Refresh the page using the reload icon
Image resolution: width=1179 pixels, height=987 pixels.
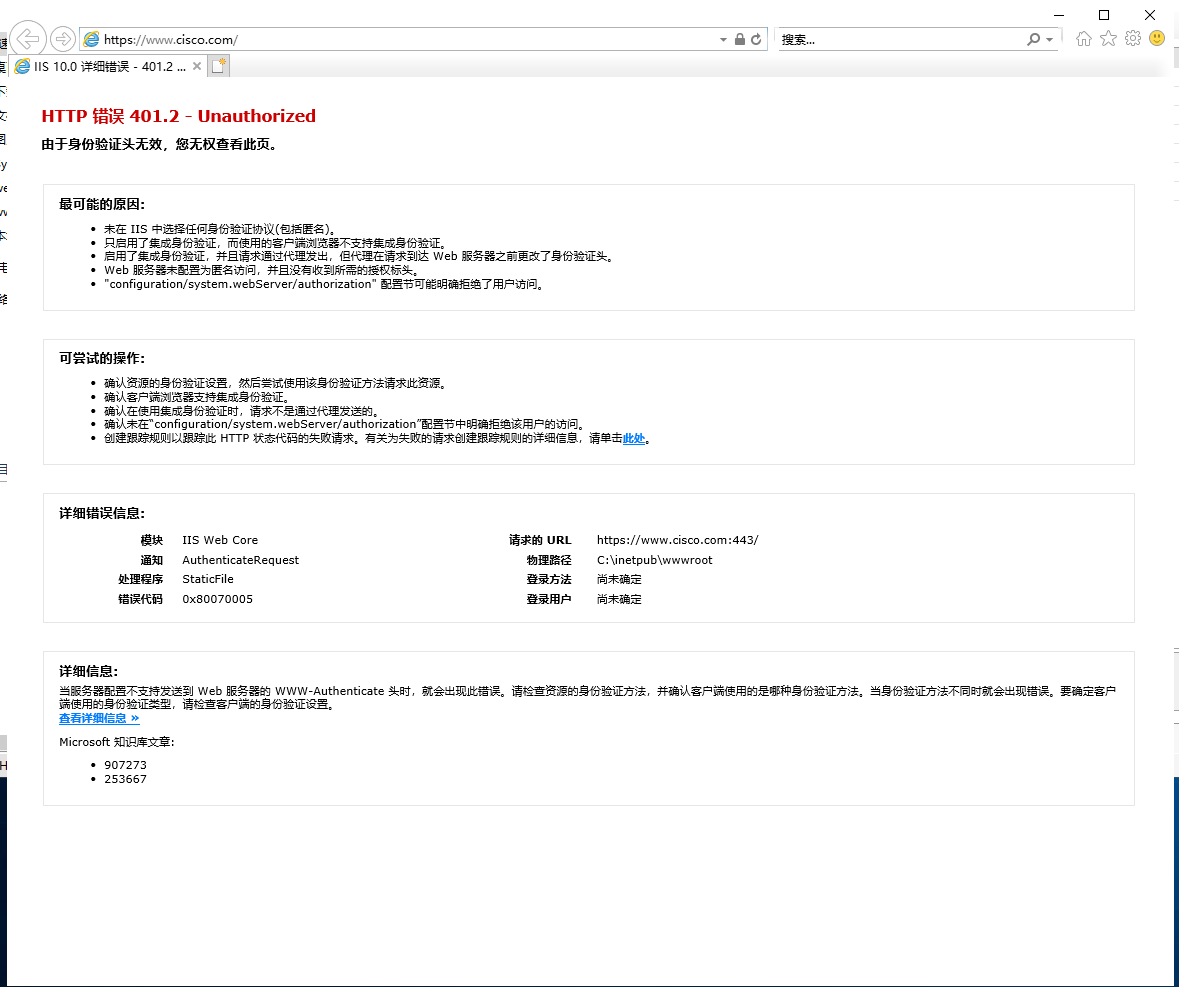pos(756,39)
